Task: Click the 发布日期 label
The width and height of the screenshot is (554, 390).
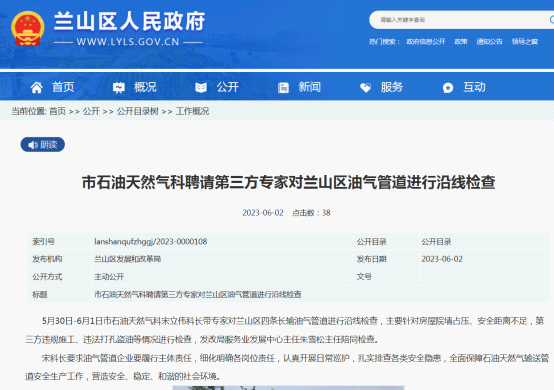Action: 371,259
